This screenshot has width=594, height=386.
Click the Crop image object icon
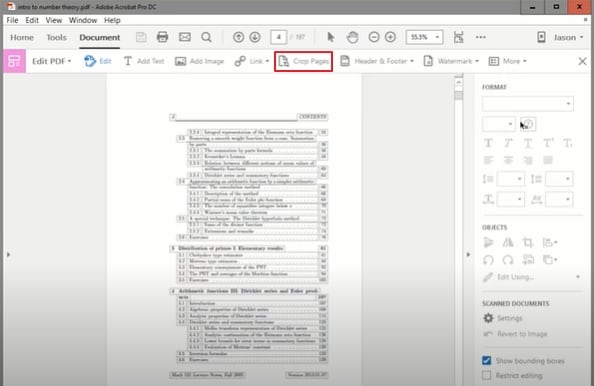[528, 242]
